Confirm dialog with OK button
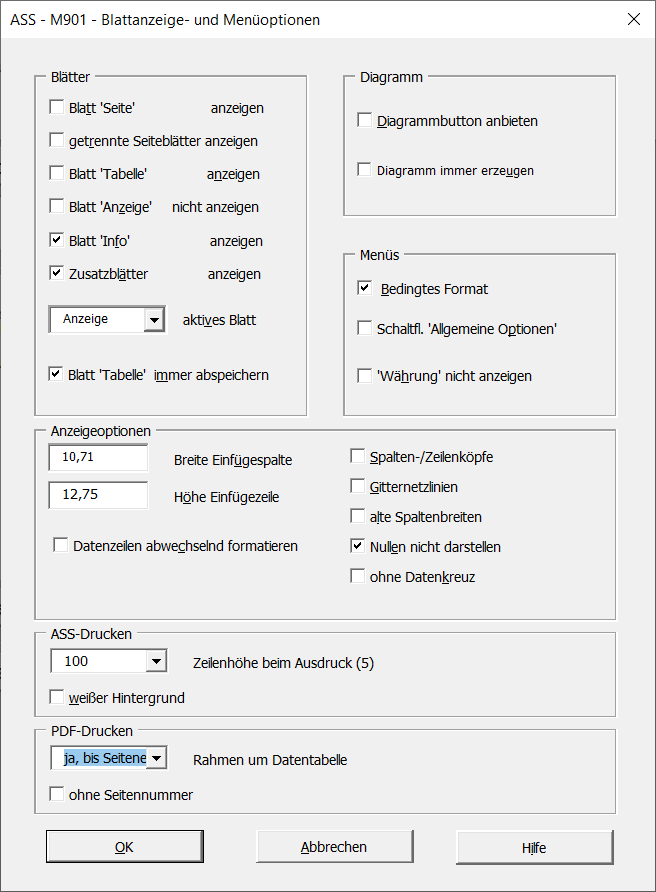This screenshot has height=892, width=656. (124, 847)
